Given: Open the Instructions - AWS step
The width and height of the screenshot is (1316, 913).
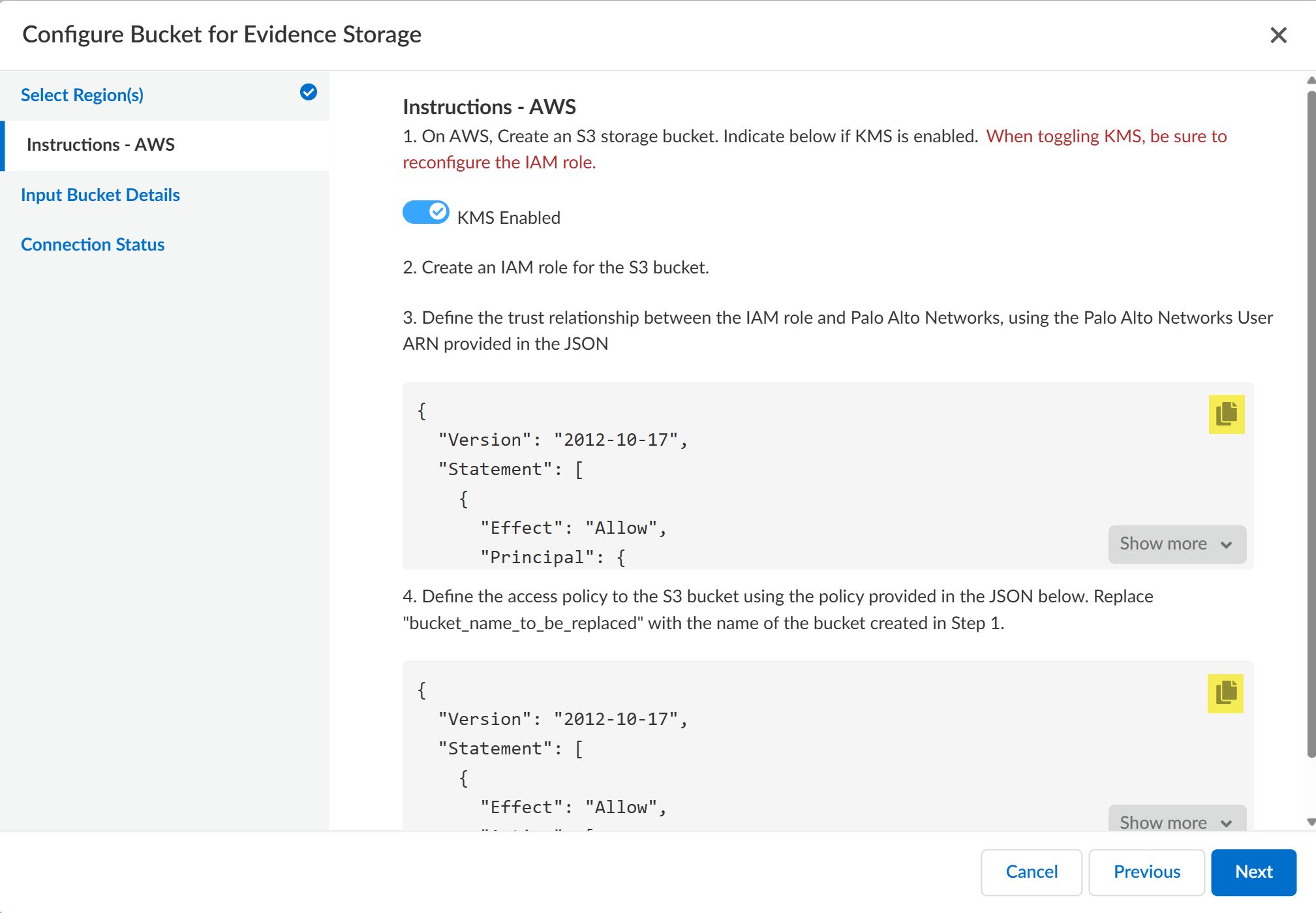Looking at the screenshot, I should (100, 145).
